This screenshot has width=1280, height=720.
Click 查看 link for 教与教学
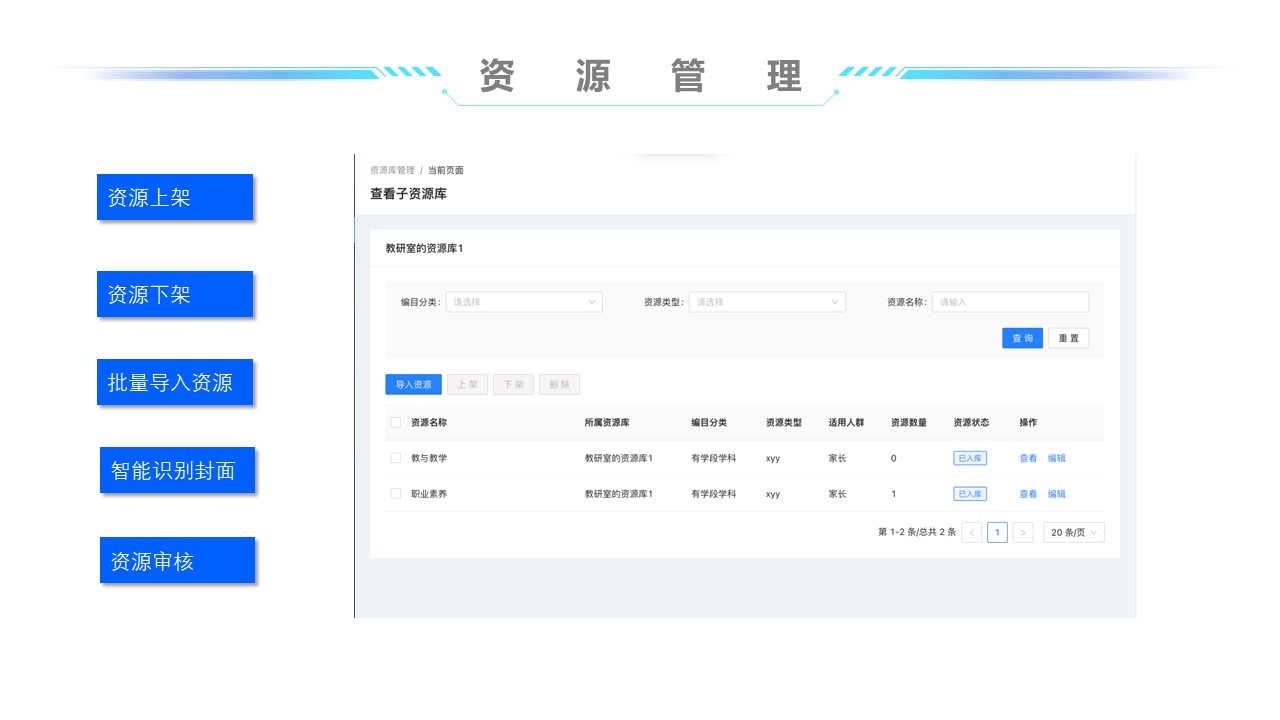(1028, 459)
